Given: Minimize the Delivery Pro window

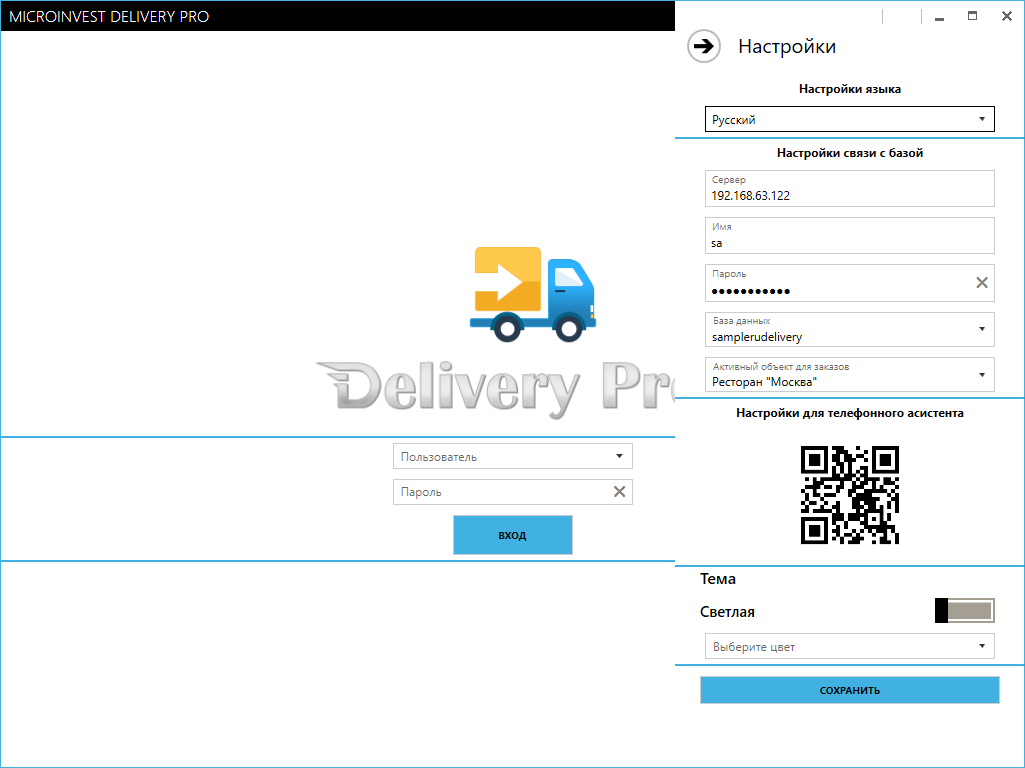Looking at the screenshot, I should [x=939, y=17].
